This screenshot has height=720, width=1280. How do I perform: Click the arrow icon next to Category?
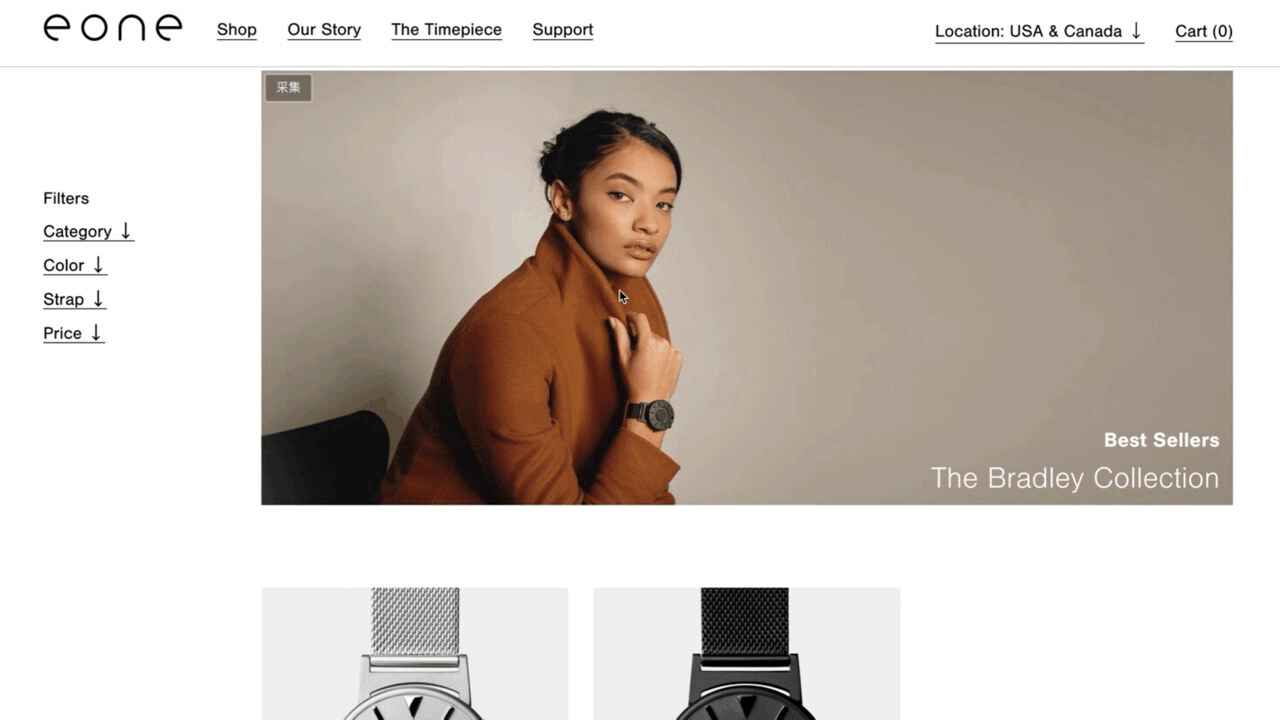click(x=126, y=231)
